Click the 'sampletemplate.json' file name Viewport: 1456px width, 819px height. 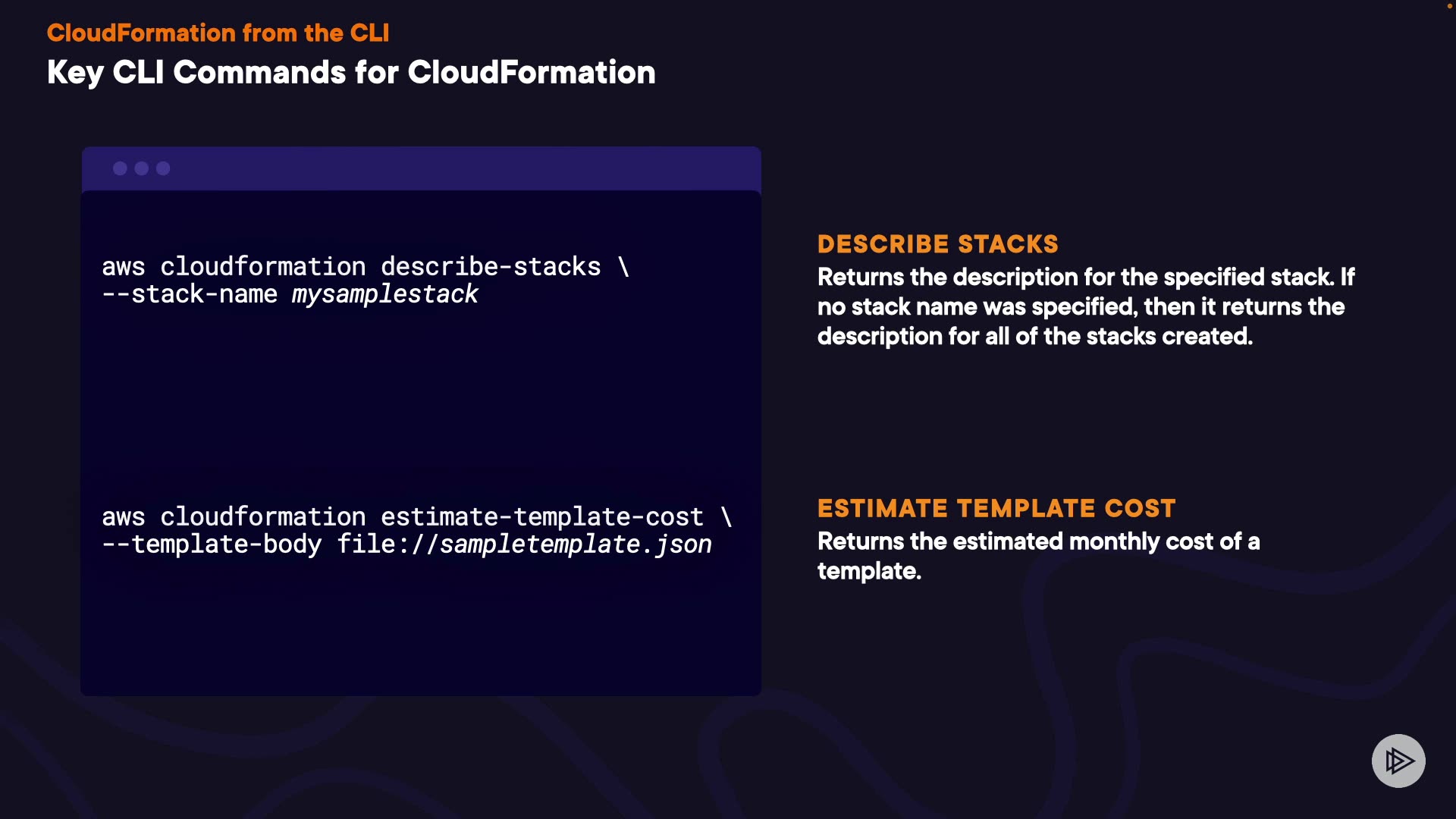(576, 544)
